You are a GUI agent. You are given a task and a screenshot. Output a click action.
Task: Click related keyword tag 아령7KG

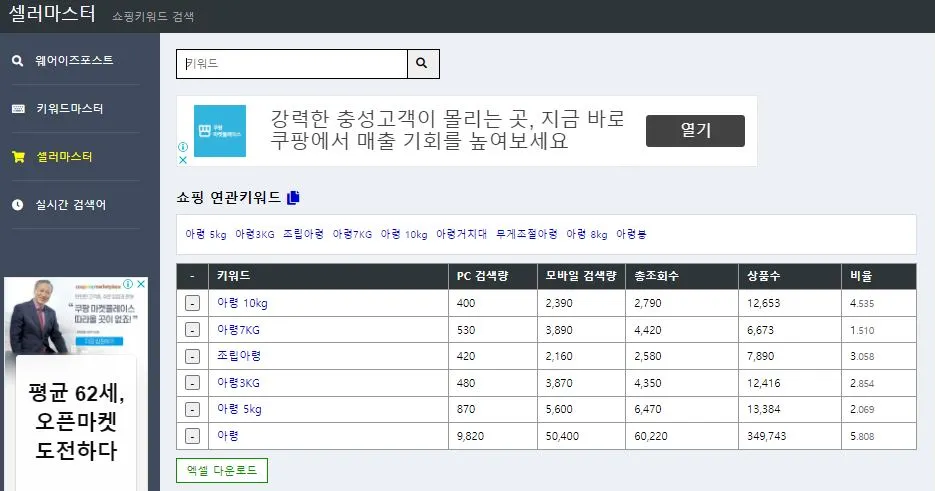352,234
